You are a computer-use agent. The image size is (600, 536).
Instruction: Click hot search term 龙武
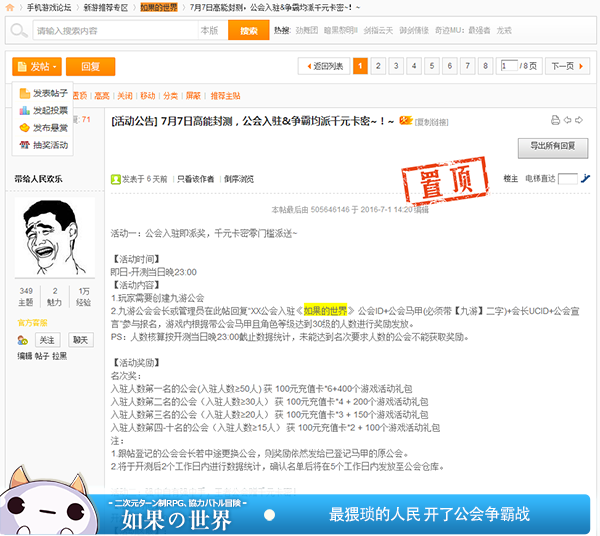(504, 30)
